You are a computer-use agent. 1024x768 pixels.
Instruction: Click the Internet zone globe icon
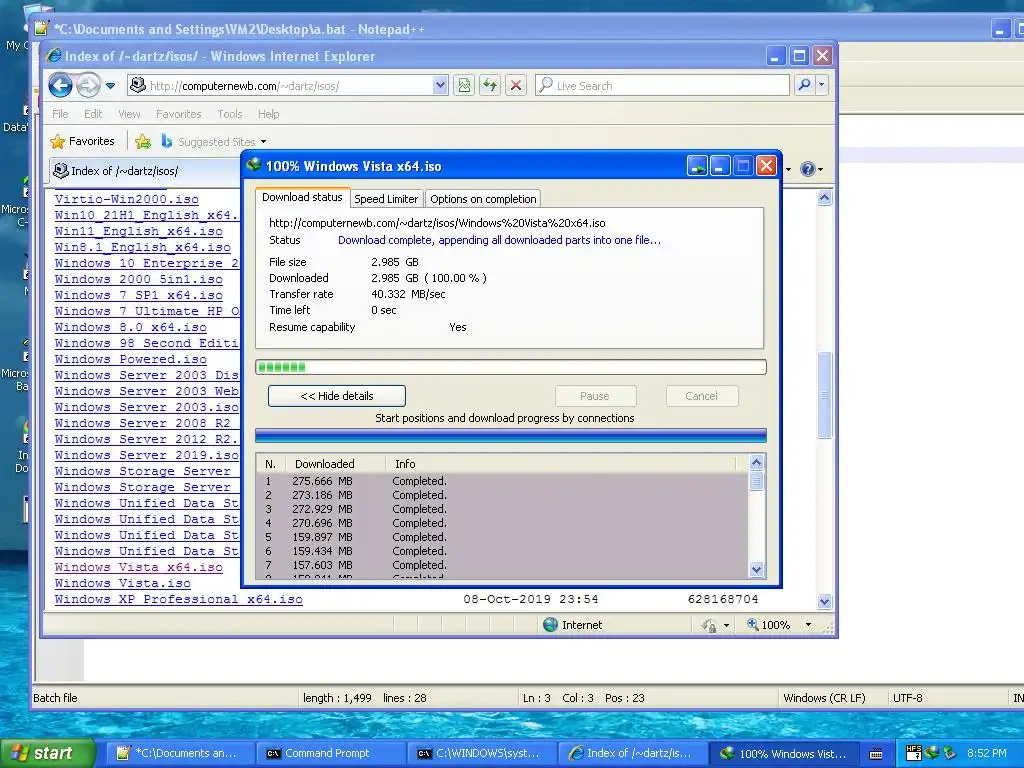tap(551, 625)
